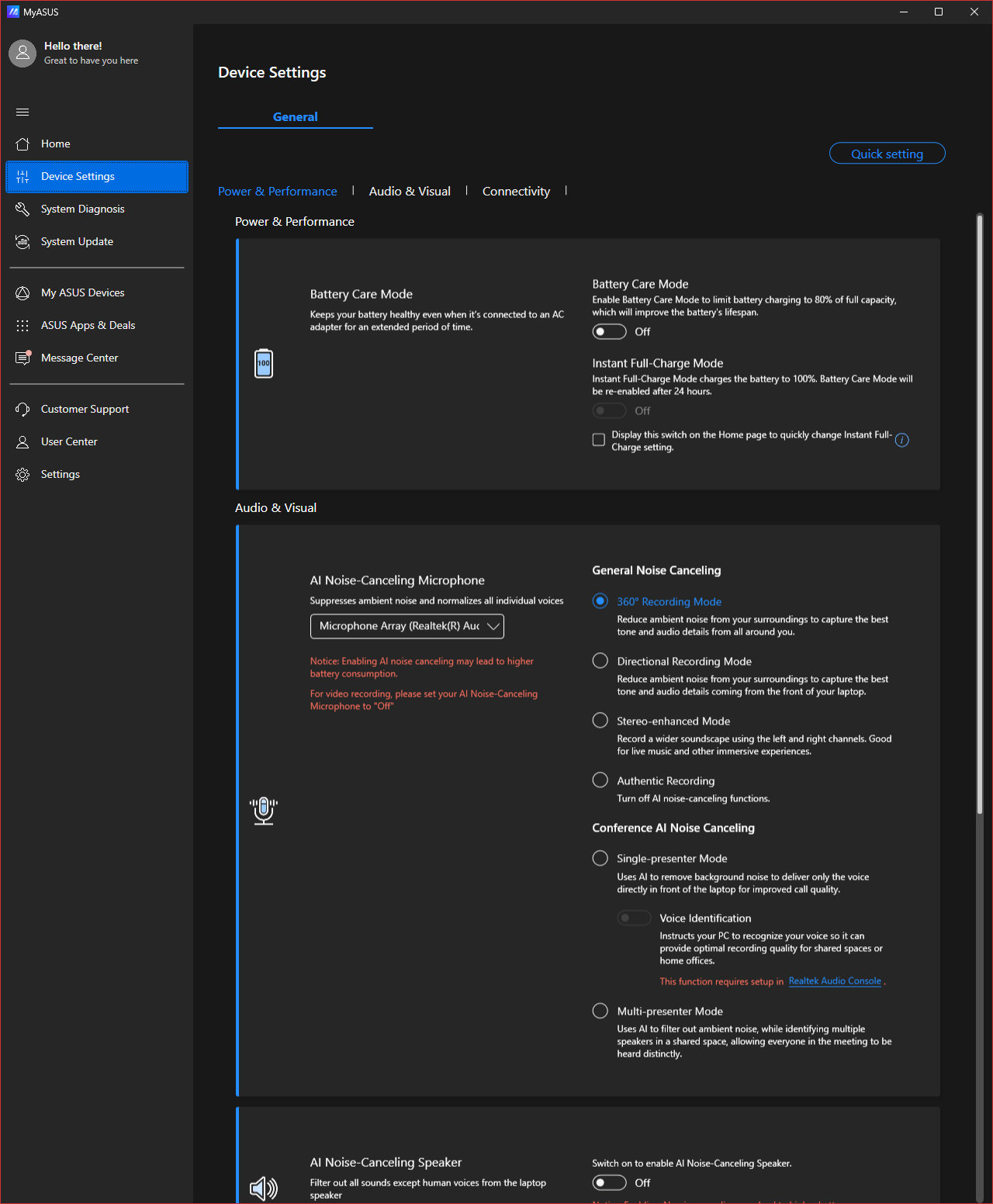Select Stereo-enhanced Mode option

(600, 721)
